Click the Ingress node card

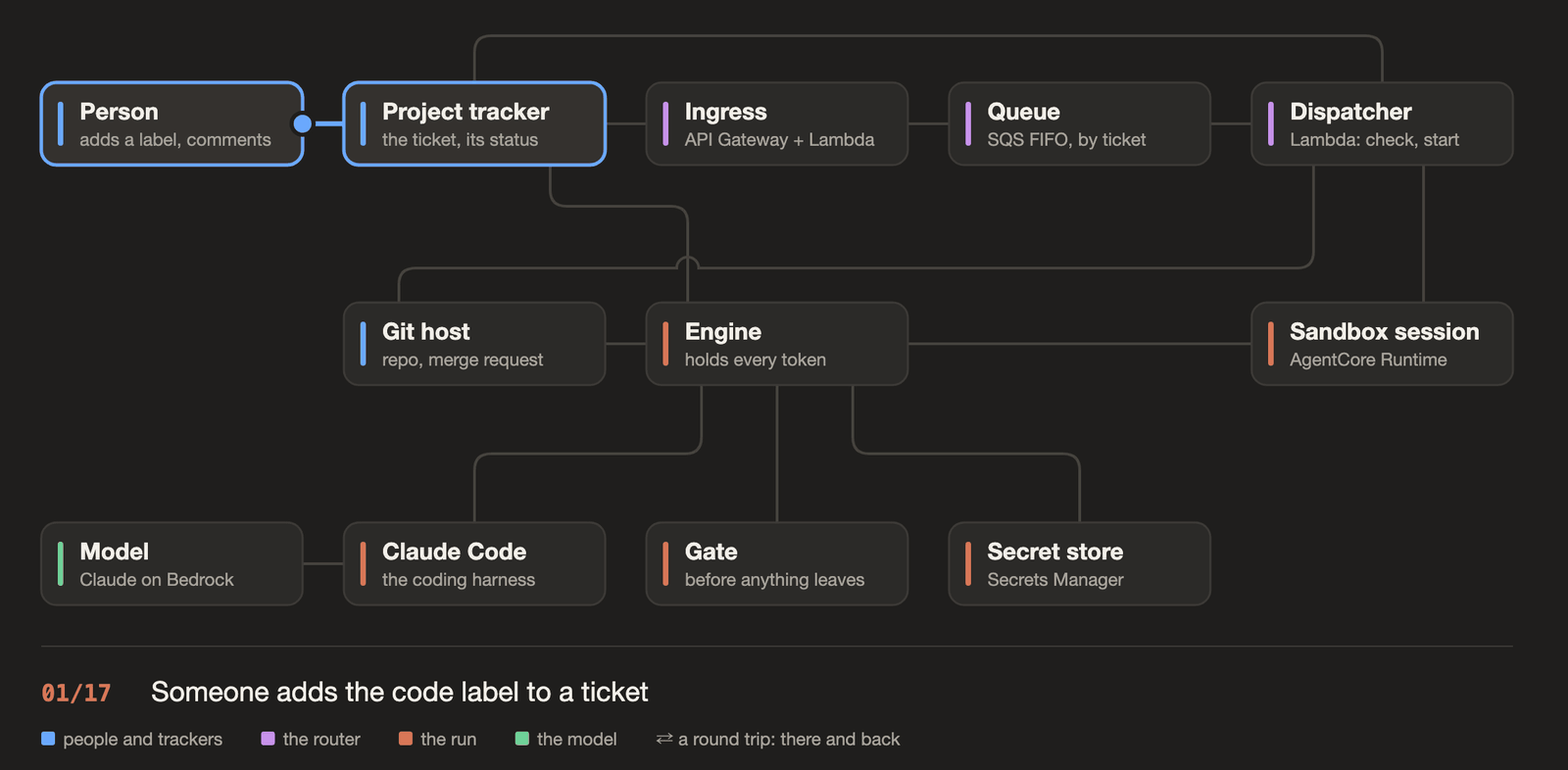coord(777,123)
